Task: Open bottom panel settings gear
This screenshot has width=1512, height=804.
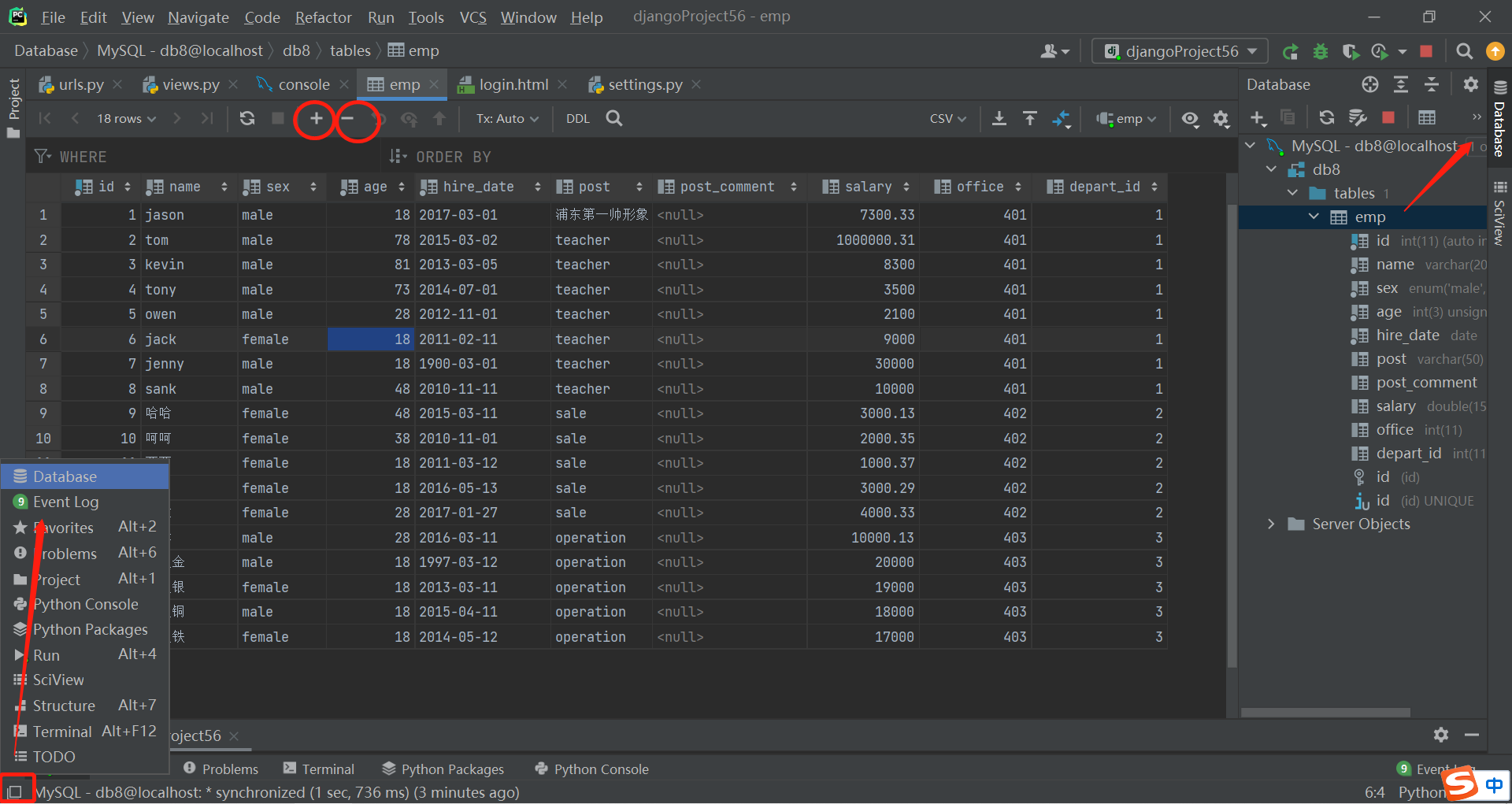Action: point(1441,735)
